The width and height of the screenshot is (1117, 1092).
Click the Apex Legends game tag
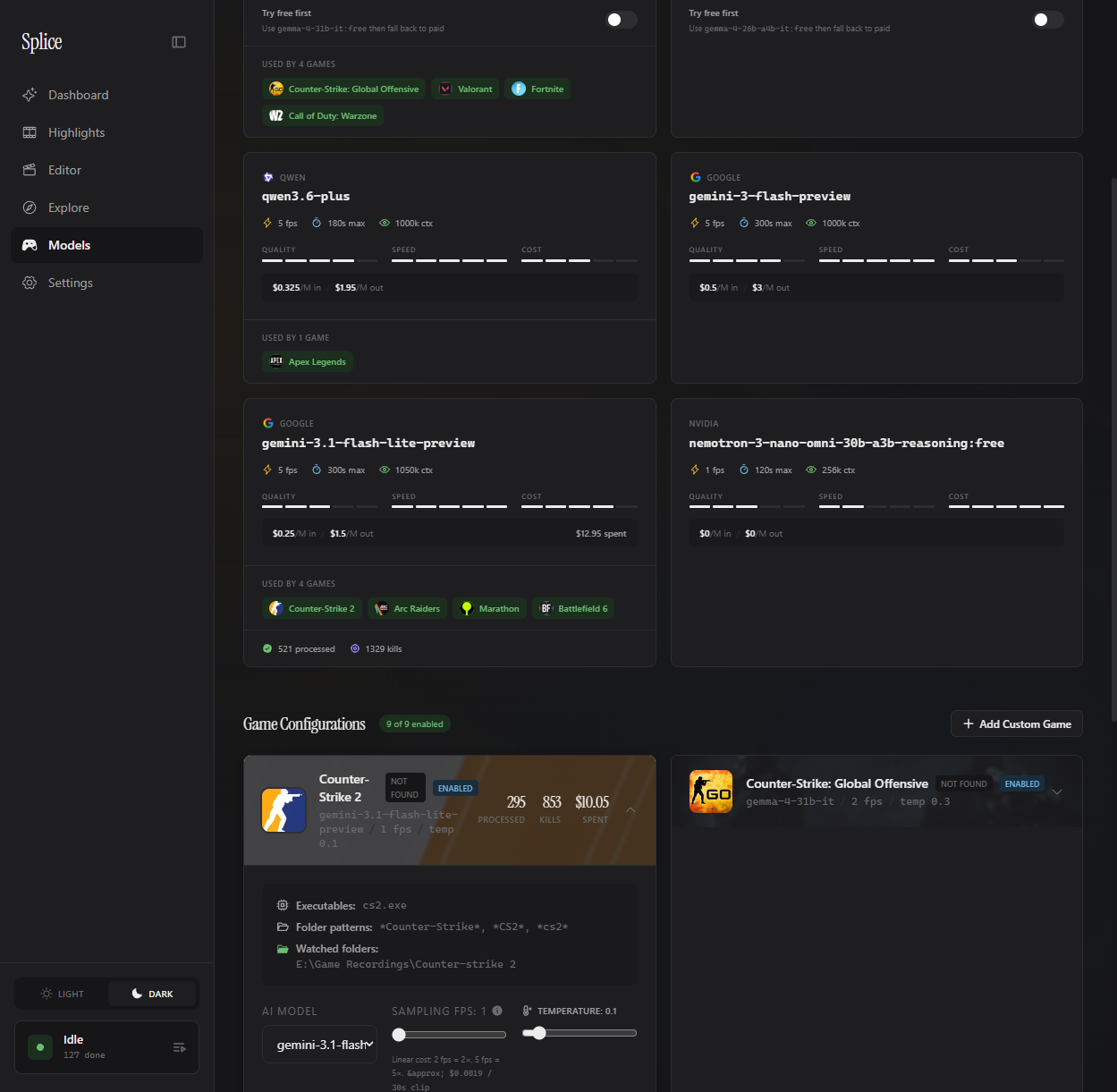(308, 361)
